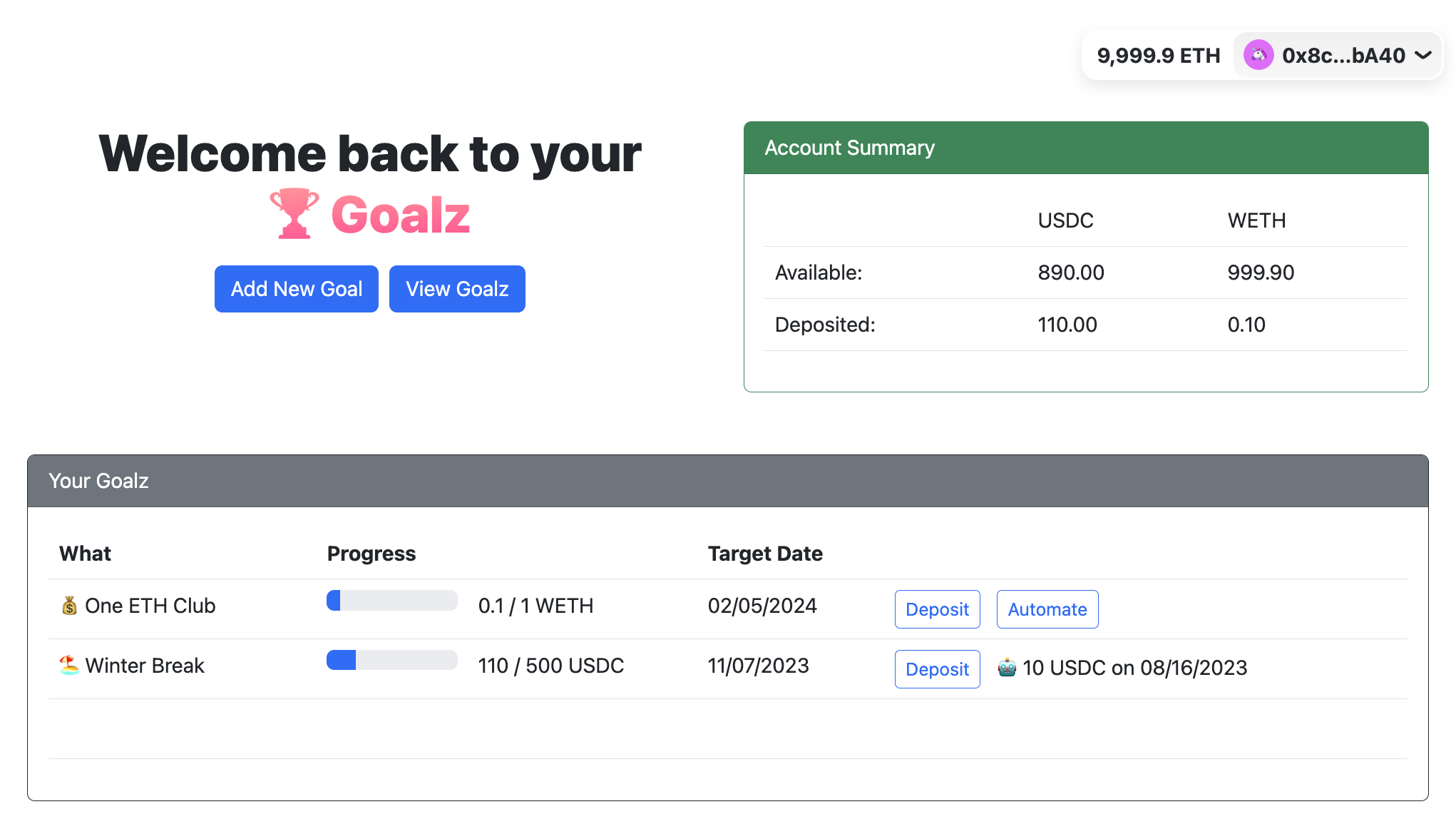The image size is (1456, 829).
Task: Click the Target Date column header
Action: 765,554
